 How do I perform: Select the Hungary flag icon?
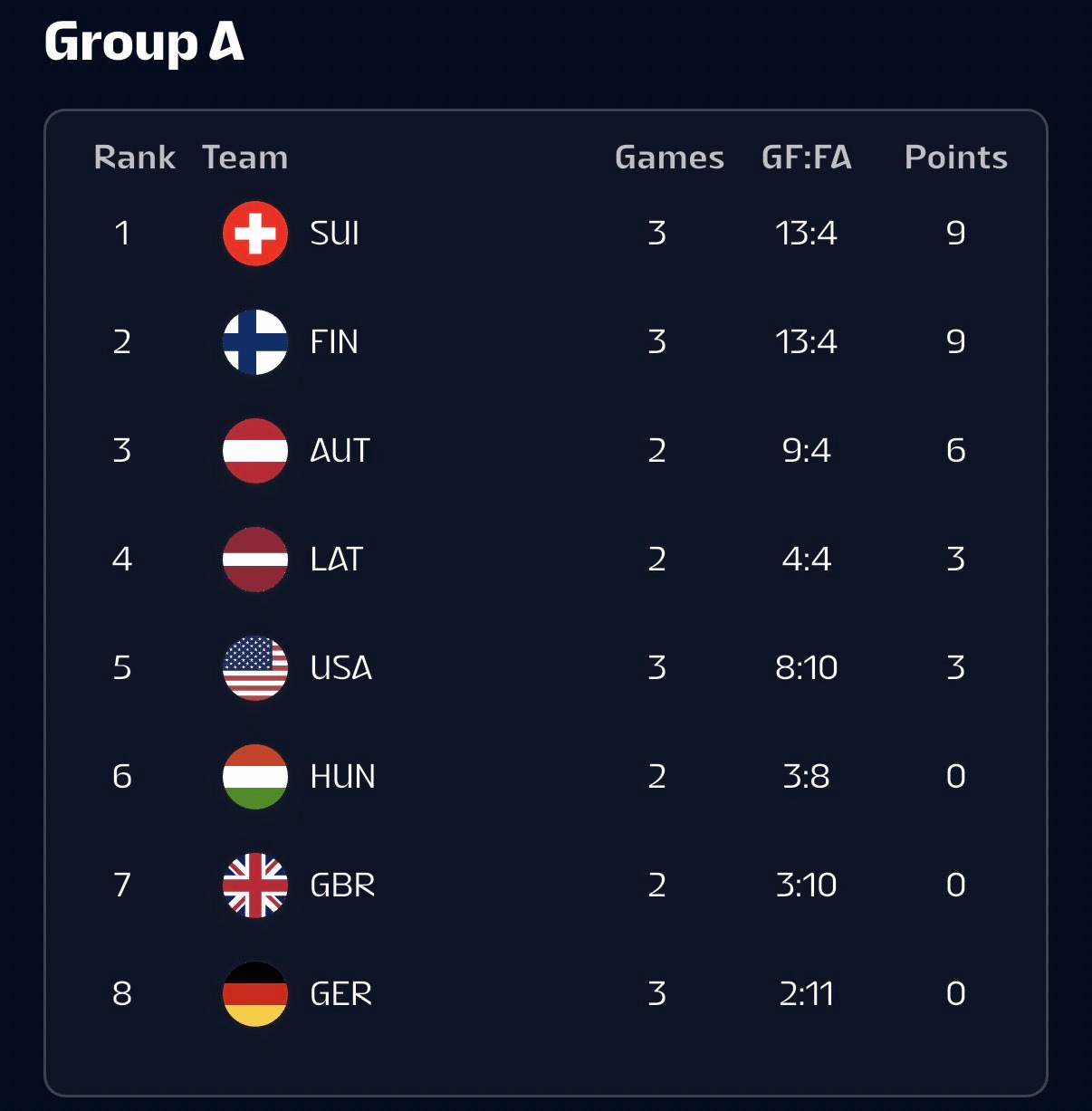[255, 777]
